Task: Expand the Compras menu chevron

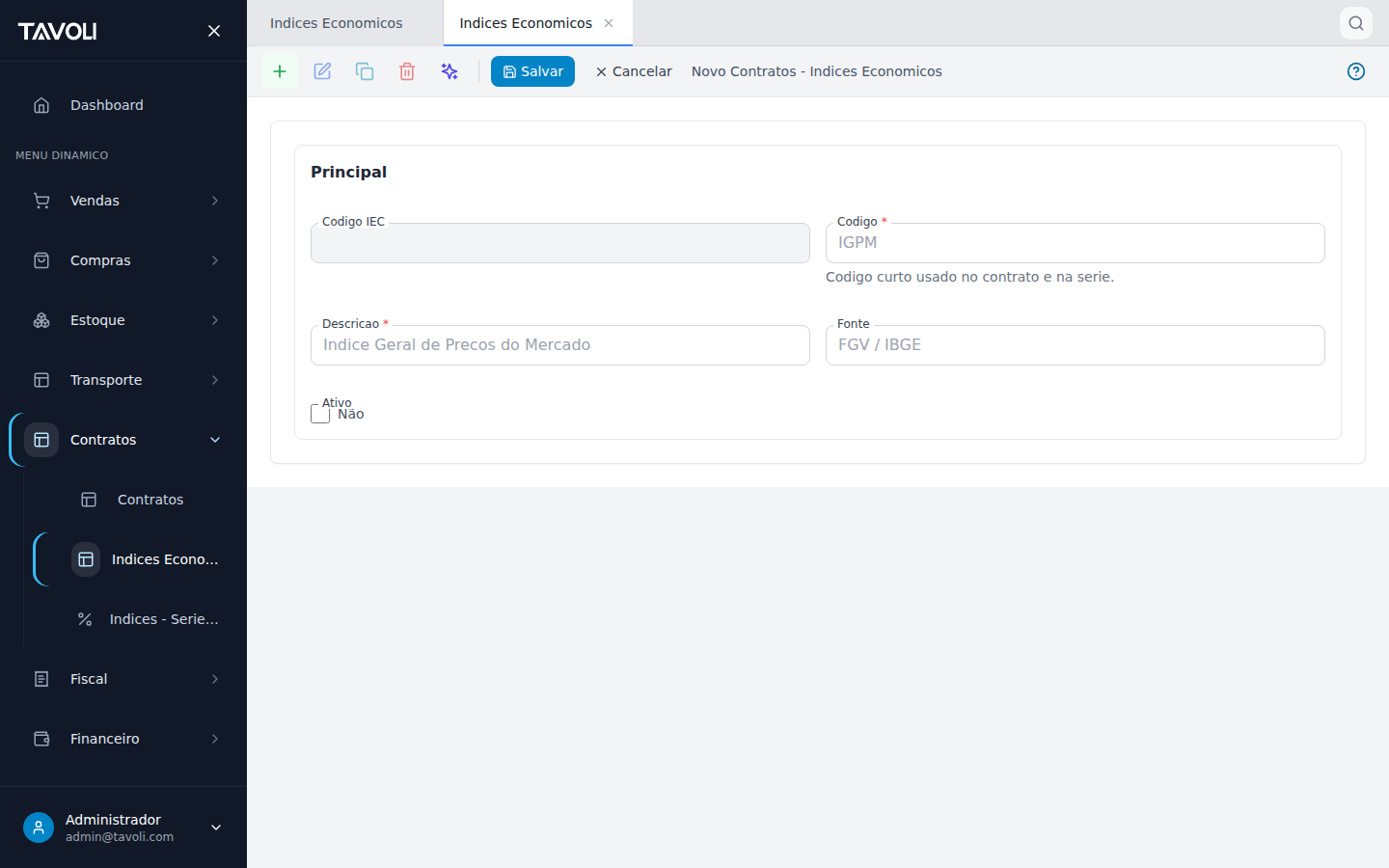Action: (x=215, y=260)
